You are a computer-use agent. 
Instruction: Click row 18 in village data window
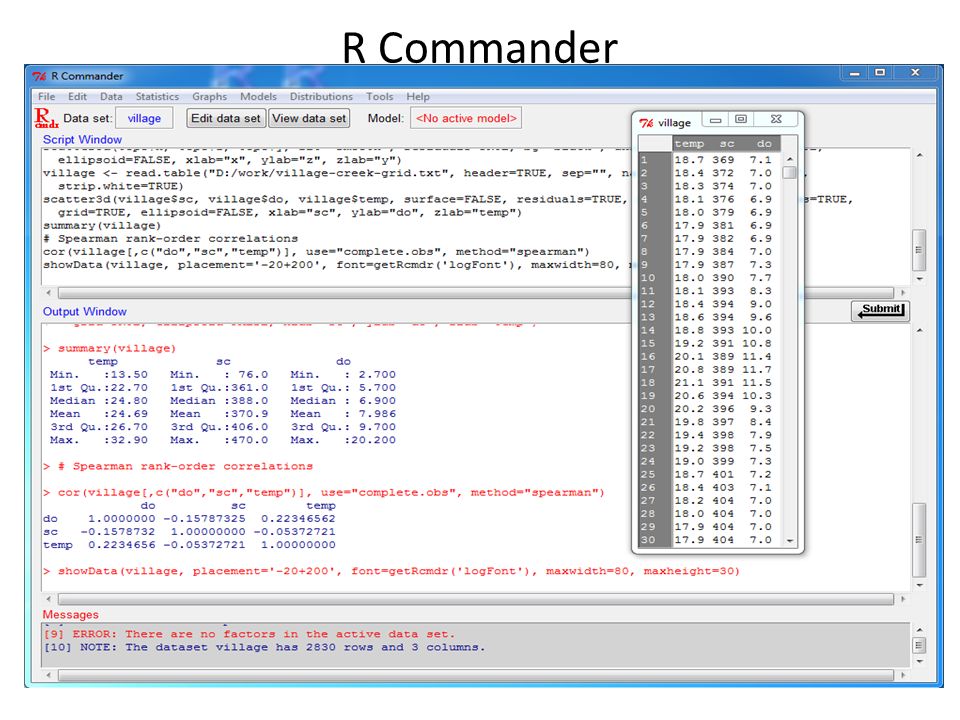pos(710,383)
